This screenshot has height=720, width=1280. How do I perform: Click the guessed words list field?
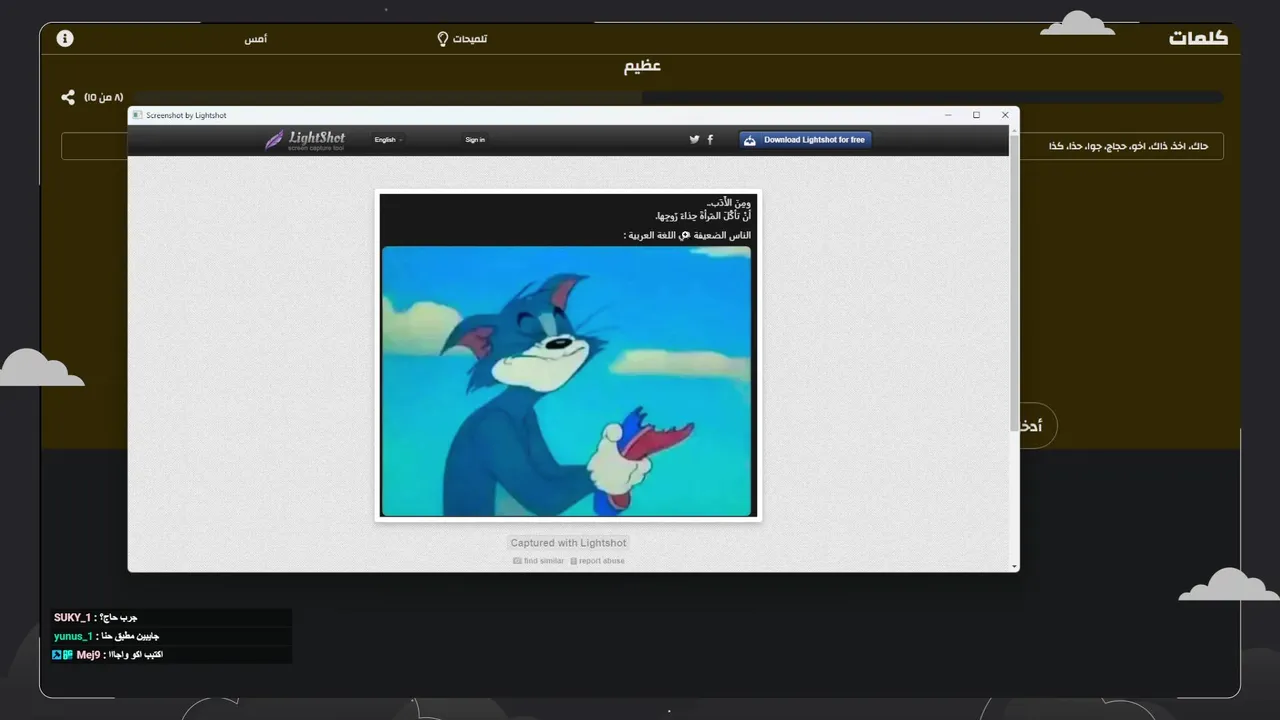pos(640,146)
